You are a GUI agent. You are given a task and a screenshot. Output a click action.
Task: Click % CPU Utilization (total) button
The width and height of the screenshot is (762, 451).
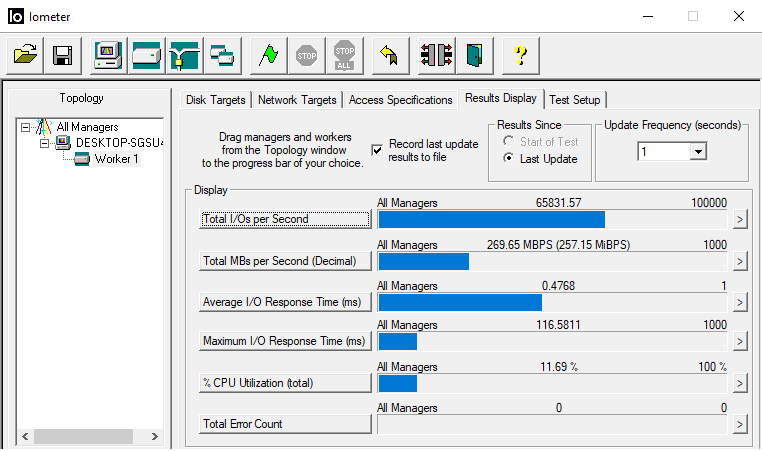pos(285,383)
